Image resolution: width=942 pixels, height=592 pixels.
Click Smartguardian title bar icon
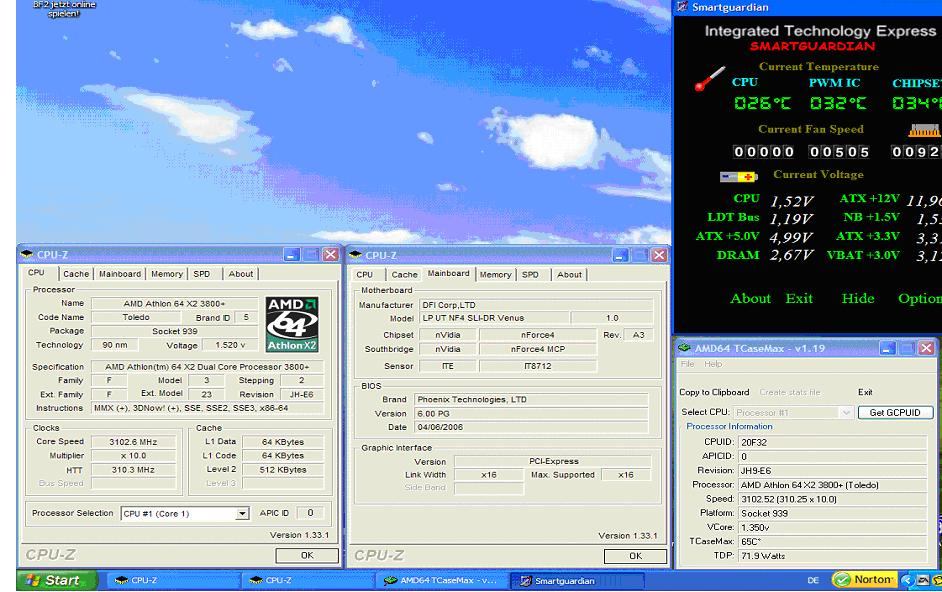point(682,7)
